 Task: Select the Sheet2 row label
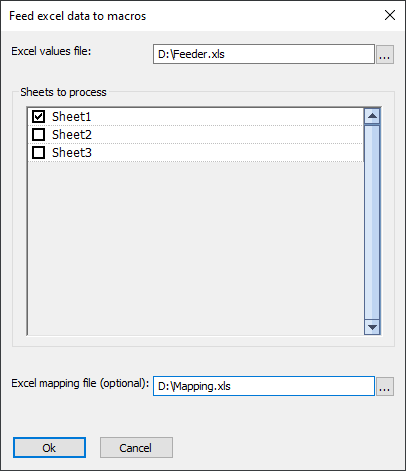[x=72, y=135]
